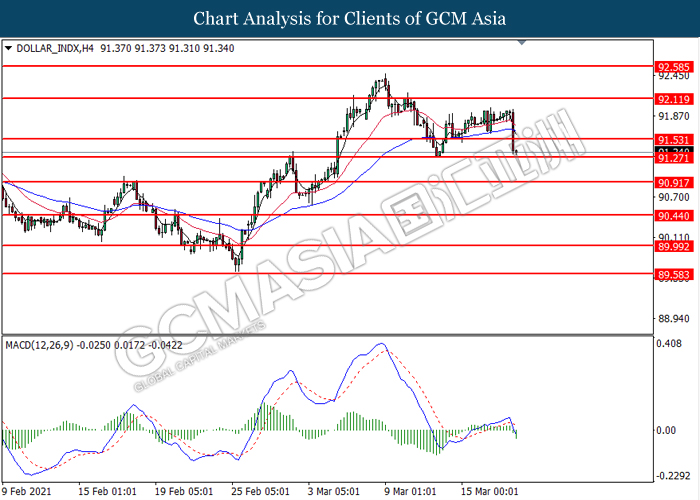Select the 90.440 price level label

[674, 216]
